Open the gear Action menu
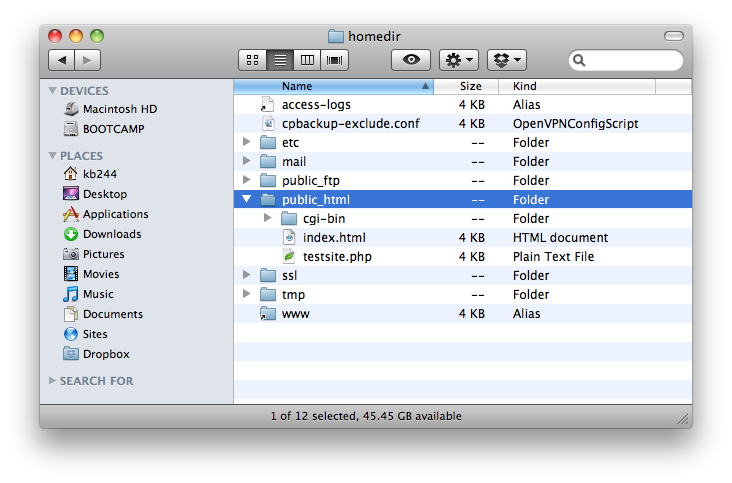 click(459, 60)
